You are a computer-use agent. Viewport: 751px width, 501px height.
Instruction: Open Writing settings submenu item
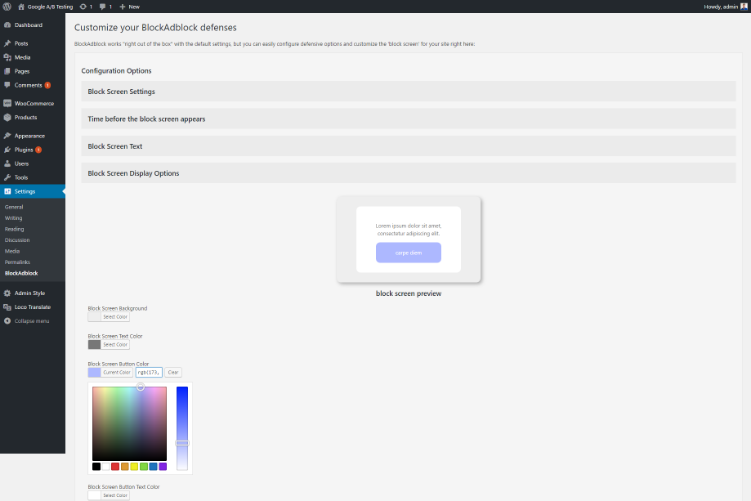point(13,218)
